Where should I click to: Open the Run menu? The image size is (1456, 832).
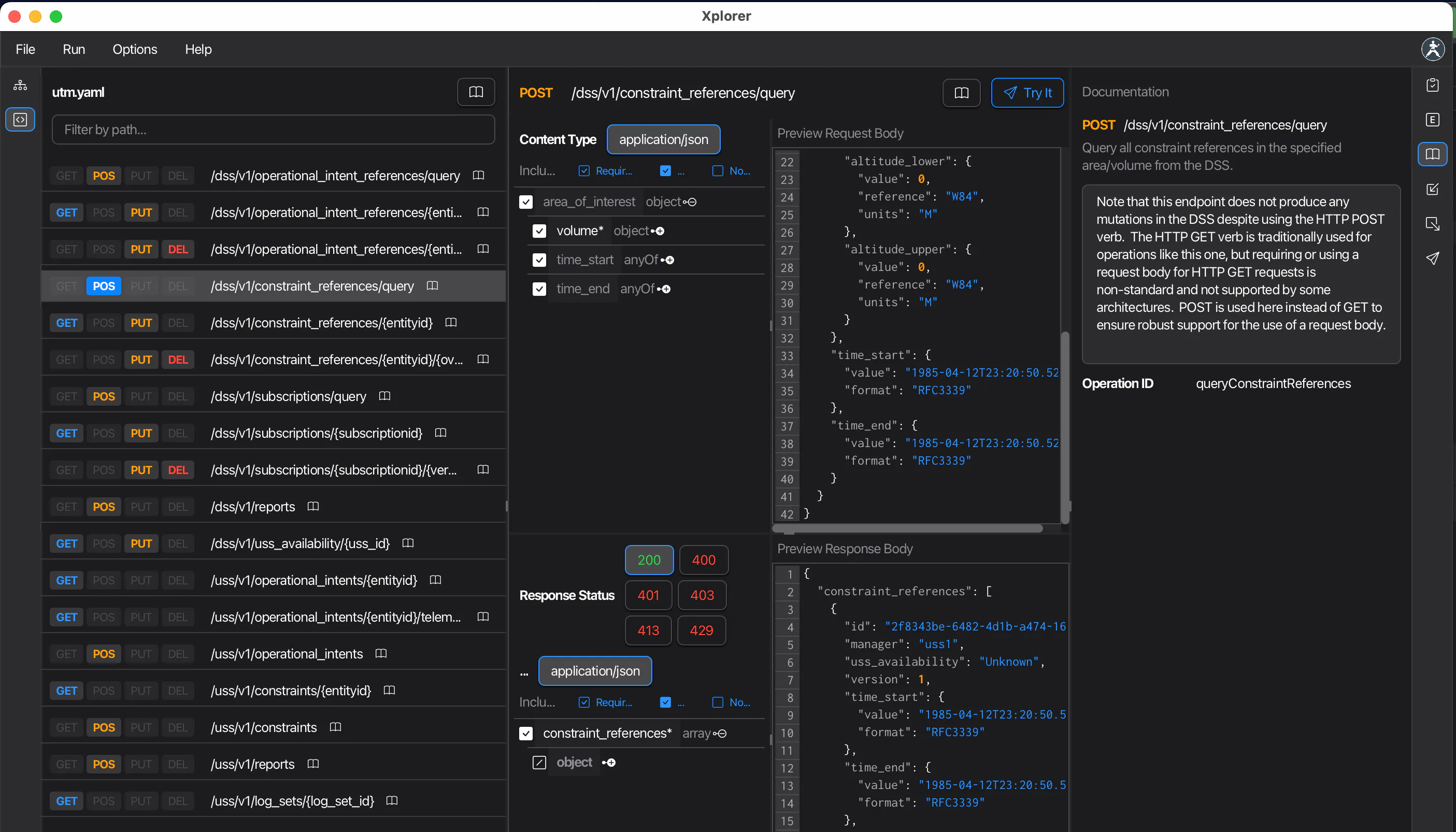point(74,49)
